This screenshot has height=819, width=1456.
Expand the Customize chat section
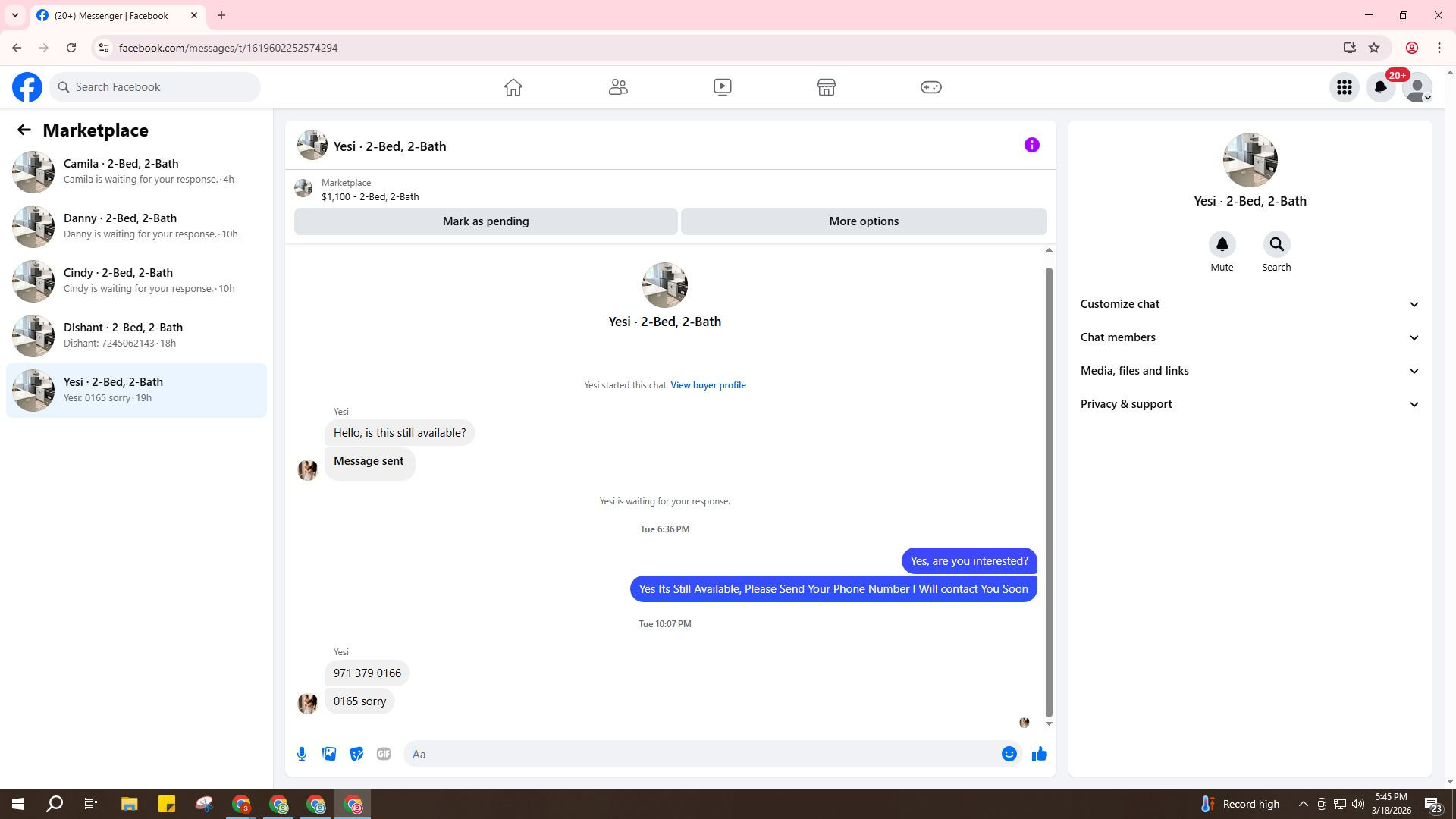1249,304
